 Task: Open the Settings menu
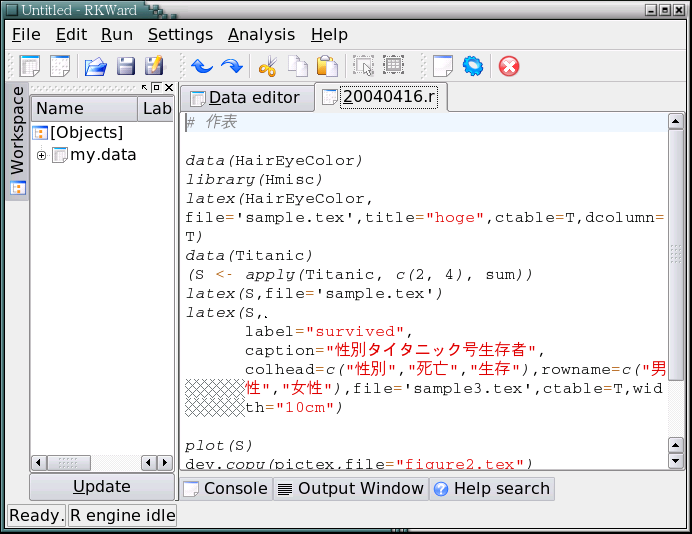(181, 34)
